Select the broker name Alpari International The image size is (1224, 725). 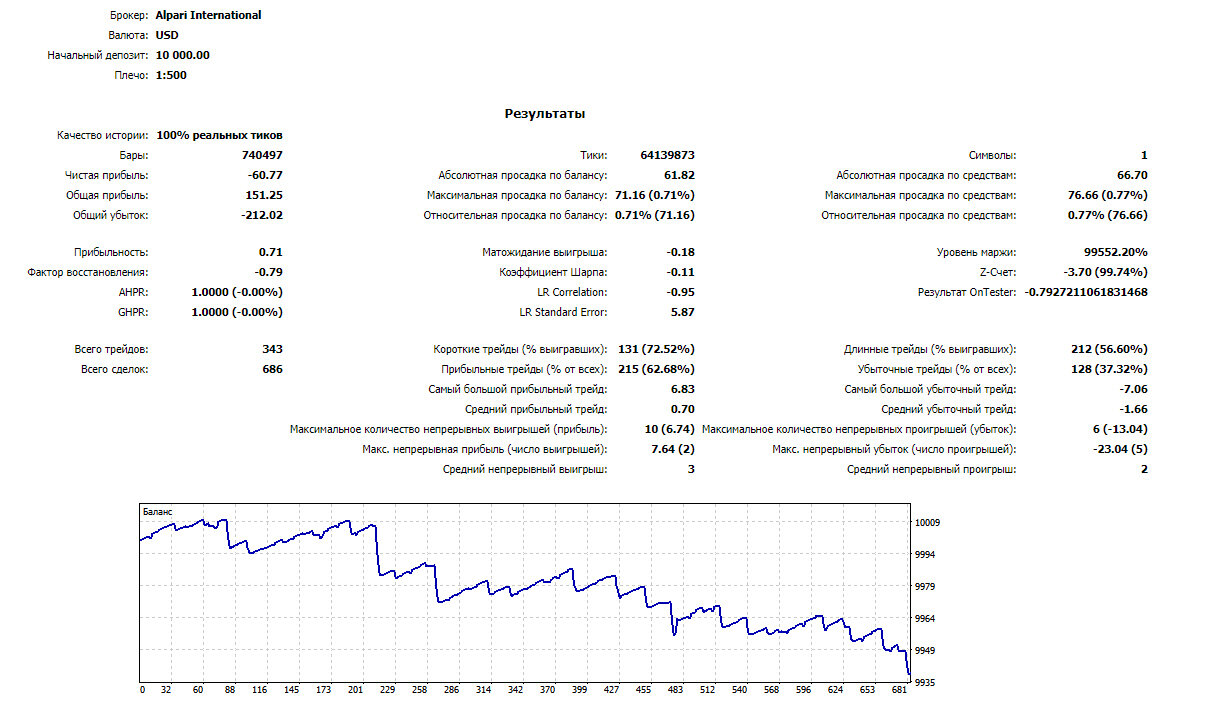(x=209, y=15)
